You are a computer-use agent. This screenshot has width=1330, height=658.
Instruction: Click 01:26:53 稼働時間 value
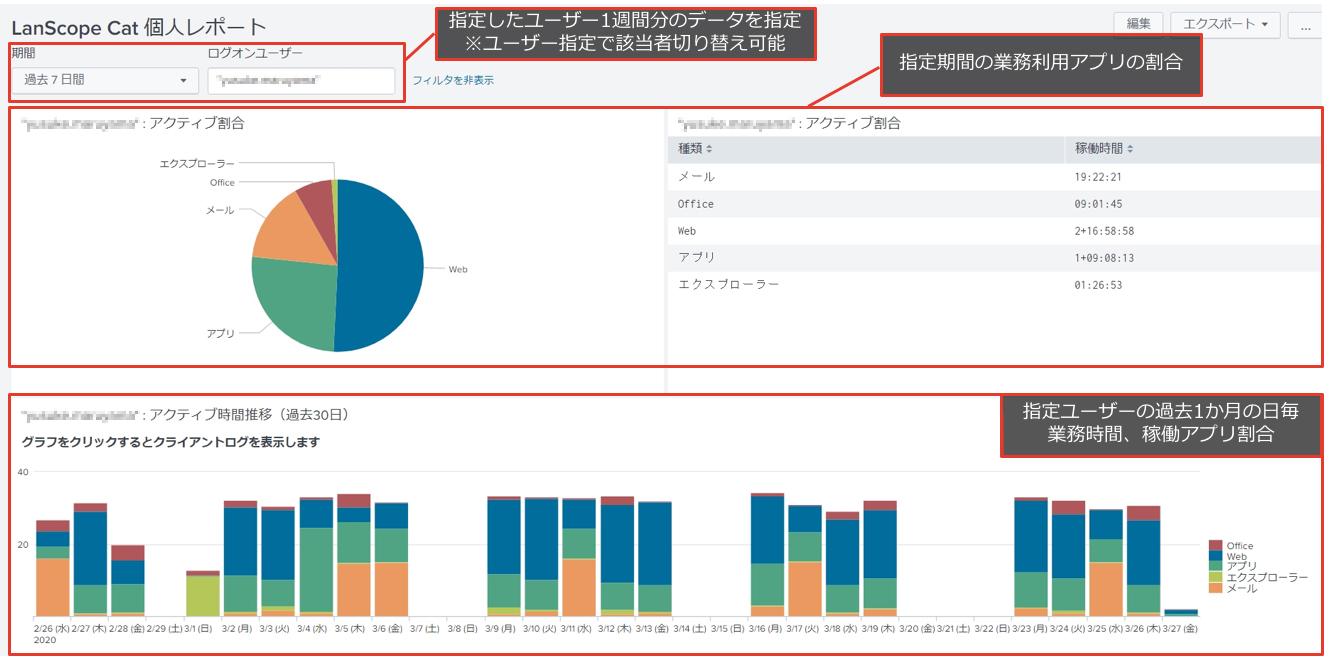(x=1098, y=285)
